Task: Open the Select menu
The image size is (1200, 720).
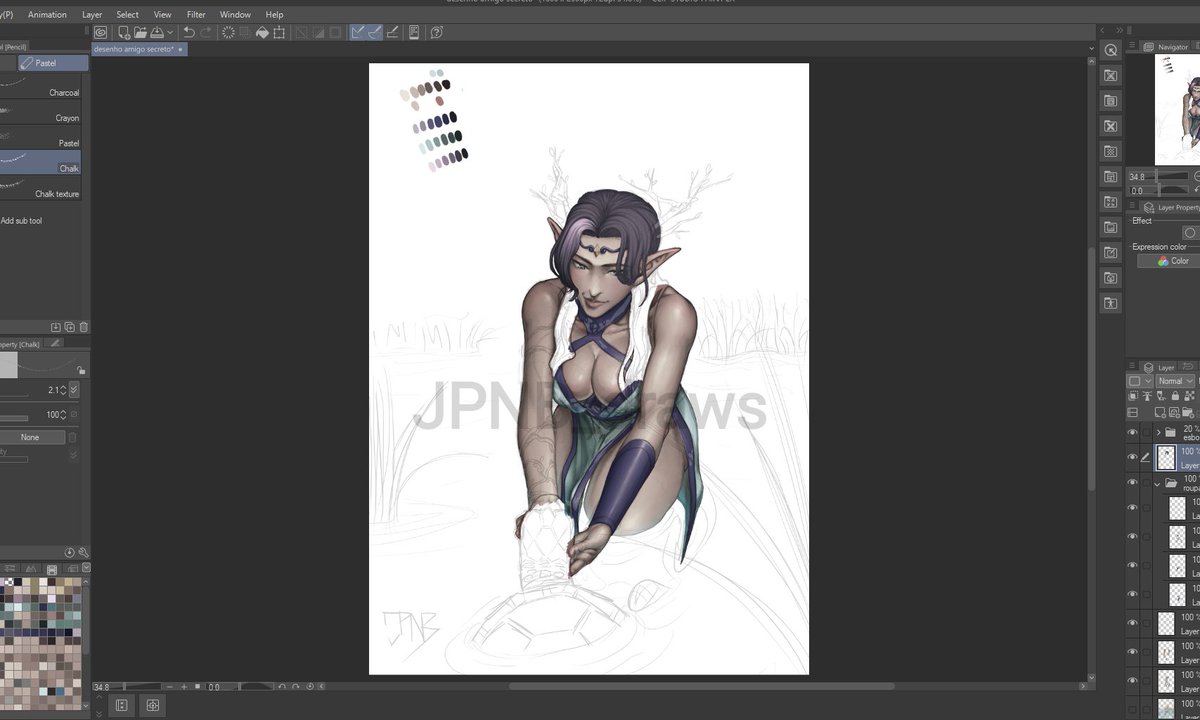Action: click(127, 14)
